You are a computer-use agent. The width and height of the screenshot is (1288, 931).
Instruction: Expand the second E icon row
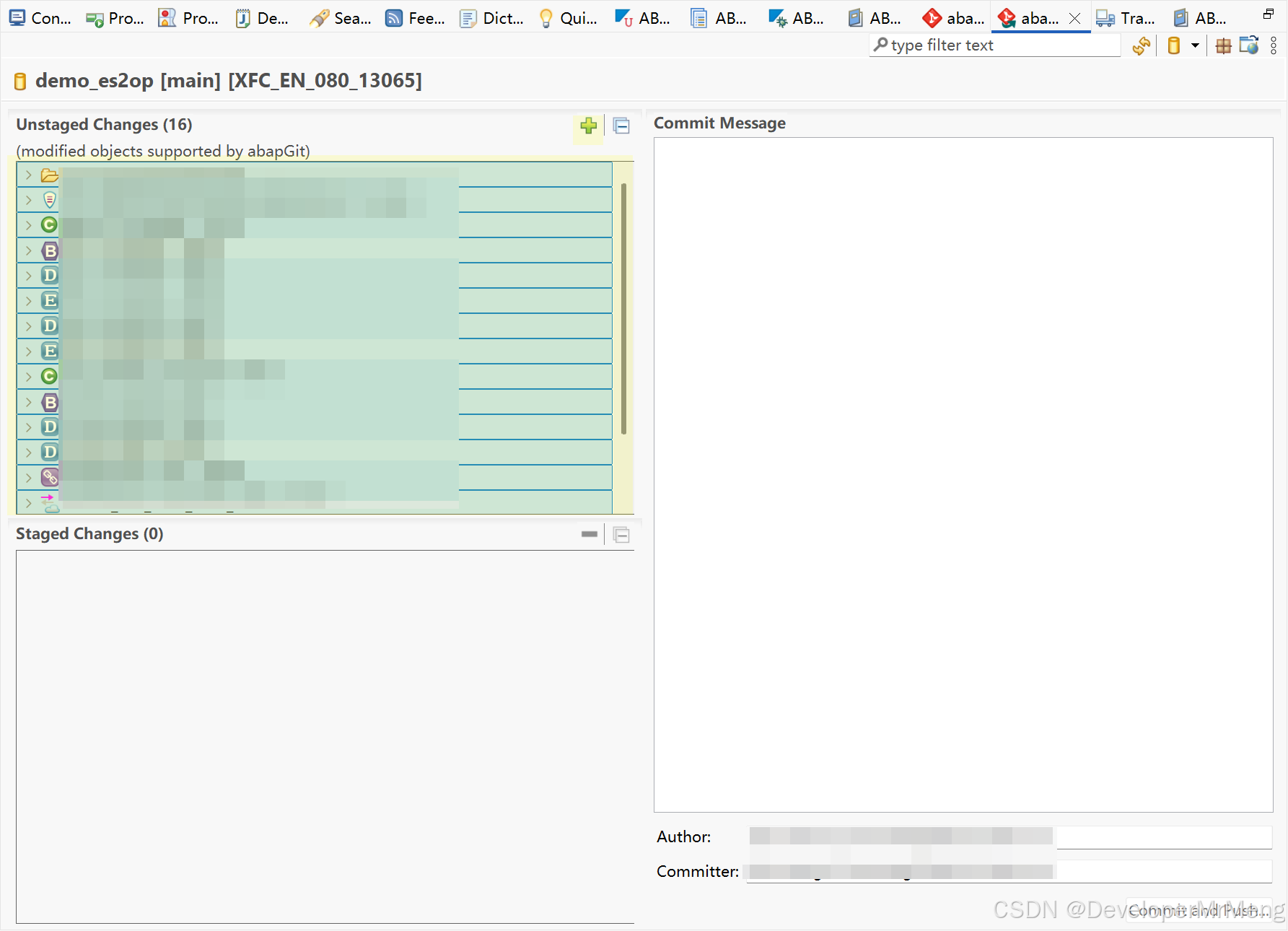(x=28, y=351)
